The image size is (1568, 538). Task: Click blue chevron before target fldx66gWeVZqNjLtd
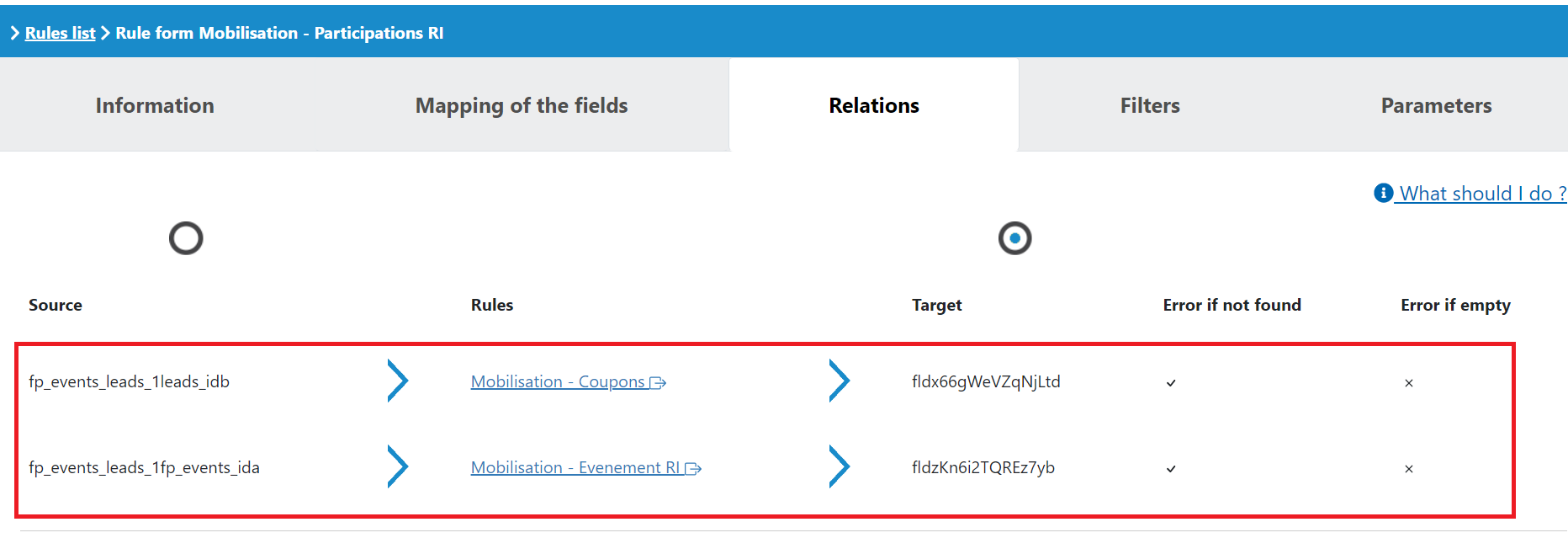[840, 381]
